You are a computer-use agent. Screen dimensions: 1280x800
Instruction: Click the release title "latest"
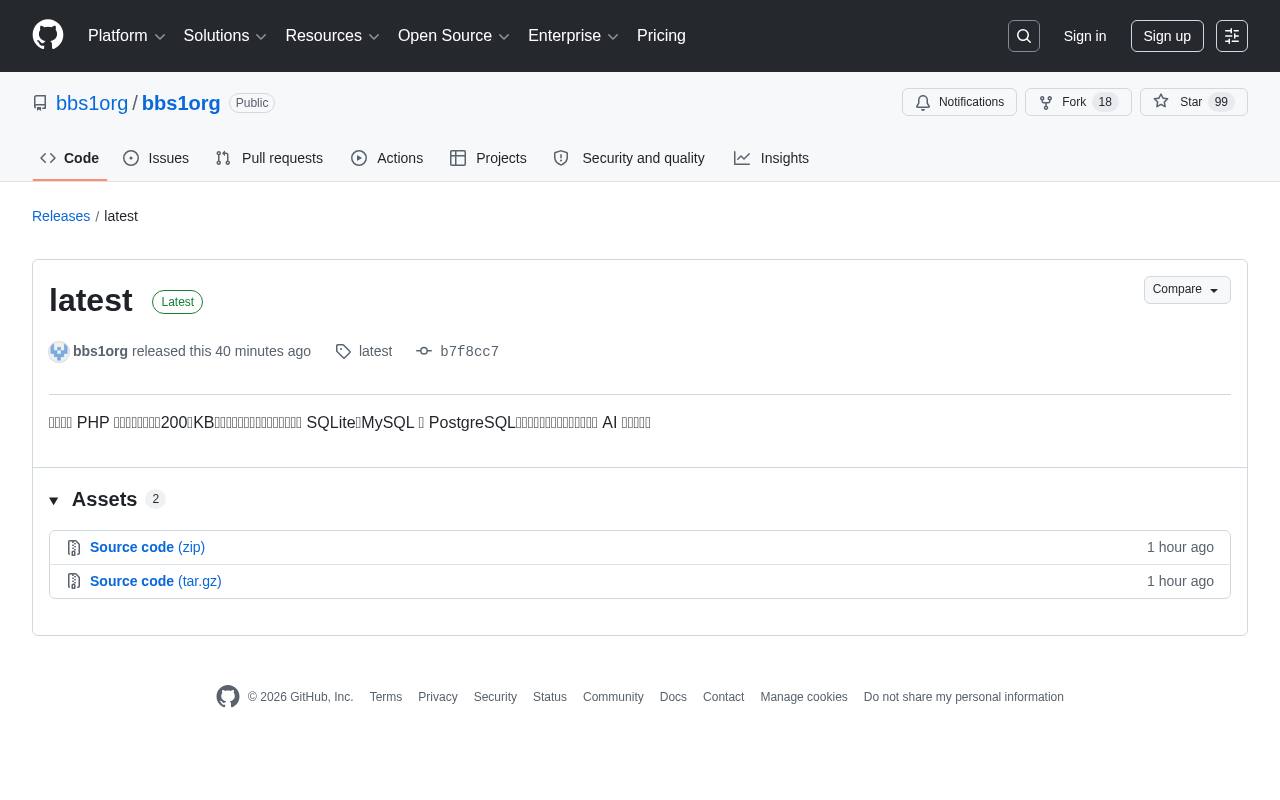click(91, 300)
